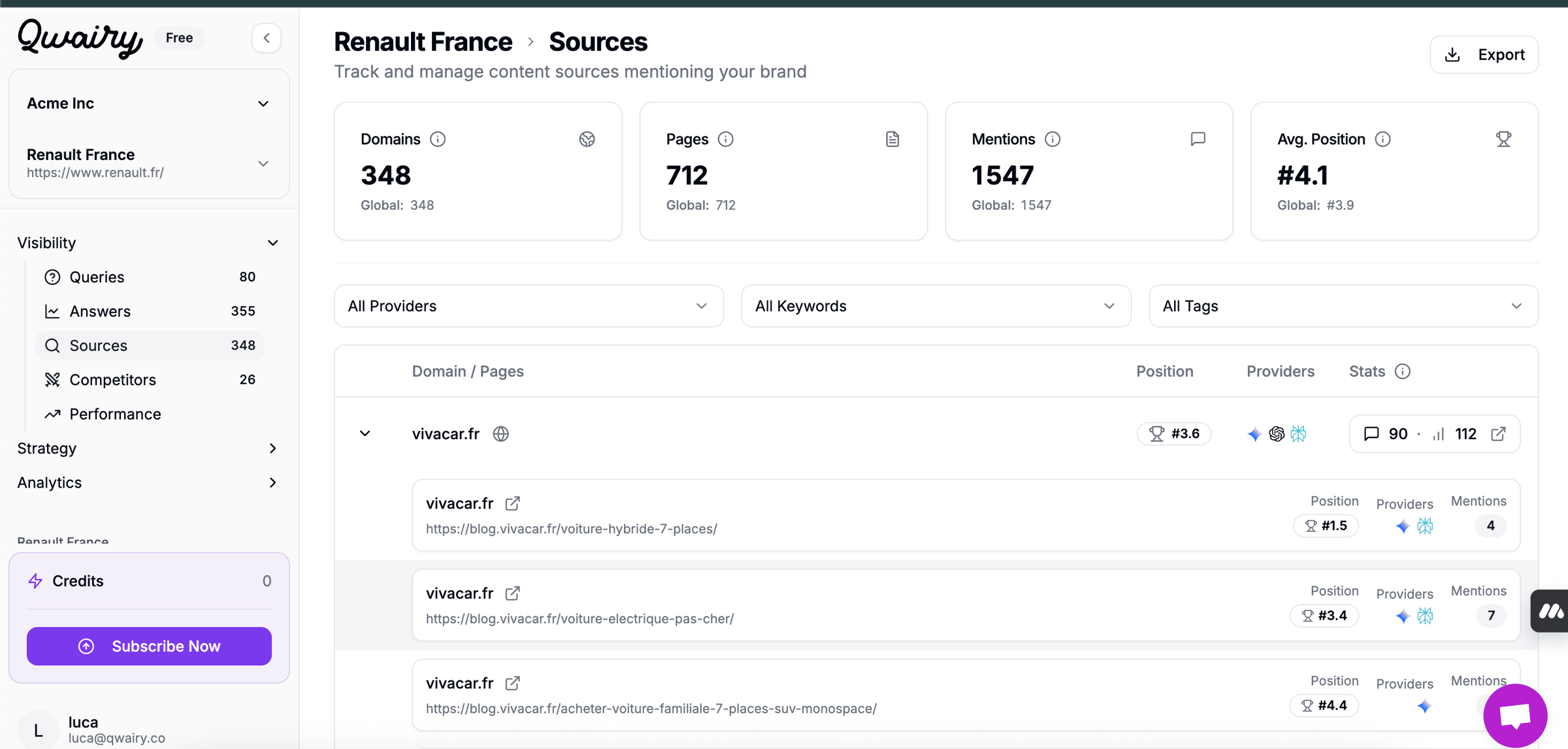Collapse the sidebar with the arrow button
The width and height of the screenshot is (1568, 749).
point(267,38)
